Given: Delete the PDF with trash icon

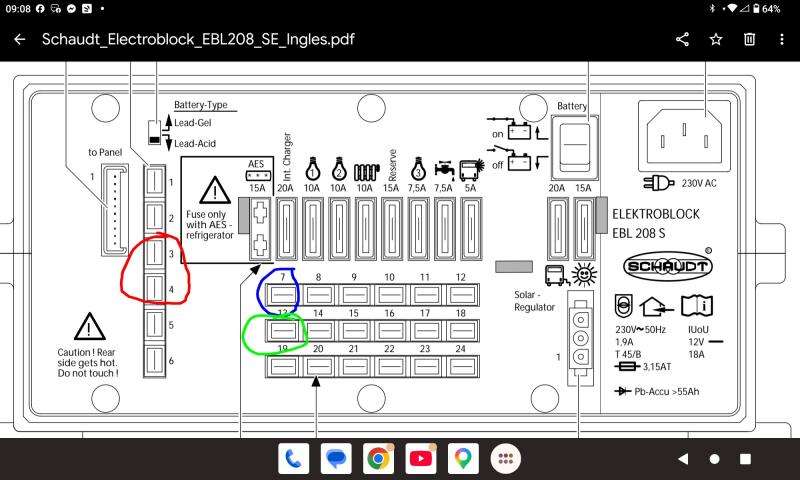Looking at the screenshot, I should coord(749,39).
